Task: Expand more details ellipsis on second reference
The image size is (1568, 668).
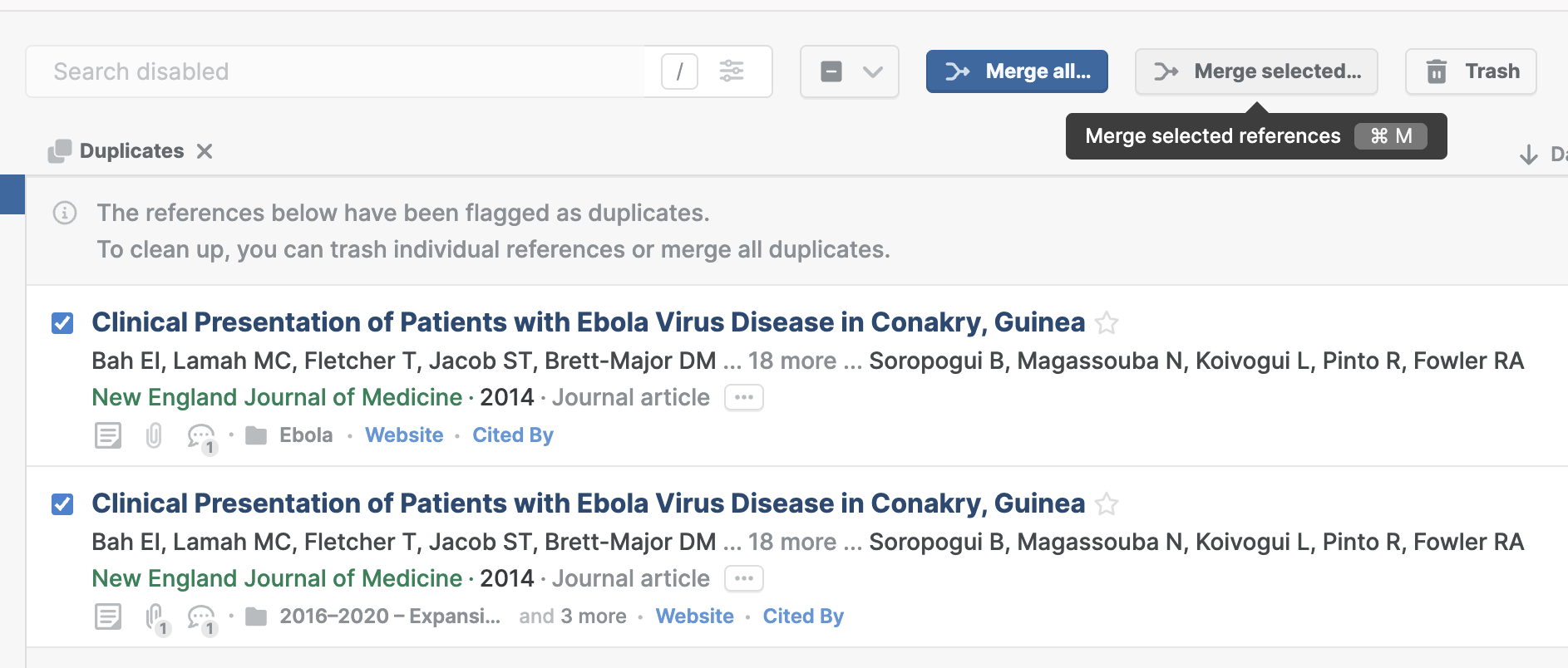Action: [x=744, y=578]
